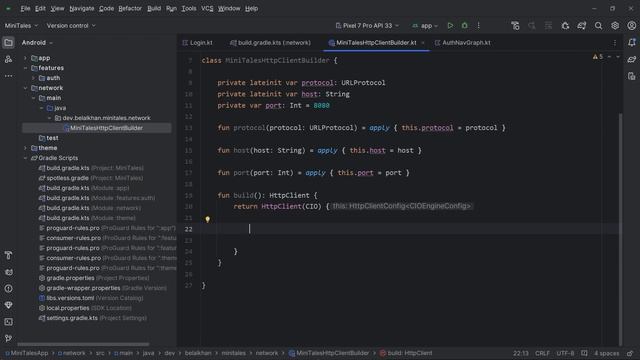The image size is (640, 360).
Task: Open the File menu
Action: (x=25, y=8)
